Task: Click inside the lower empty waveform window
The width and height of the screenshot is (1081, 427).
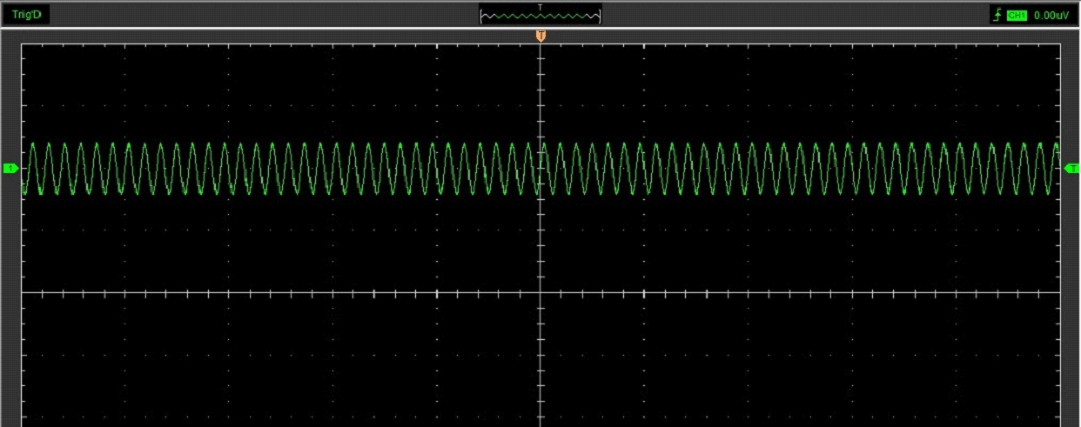Action: click(x=300, y=360)
